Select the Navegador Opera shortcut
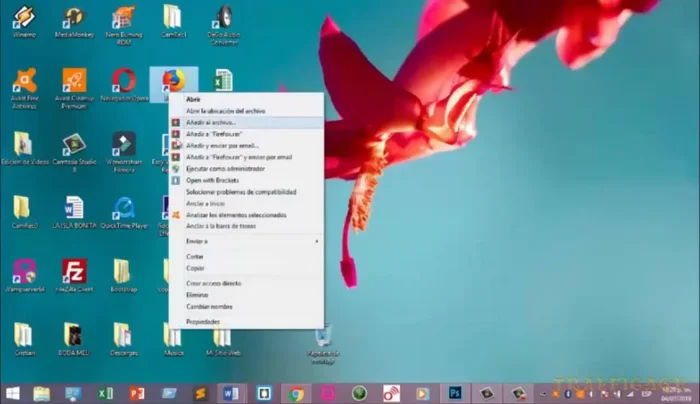700x404 pixels. pos(124,85)
